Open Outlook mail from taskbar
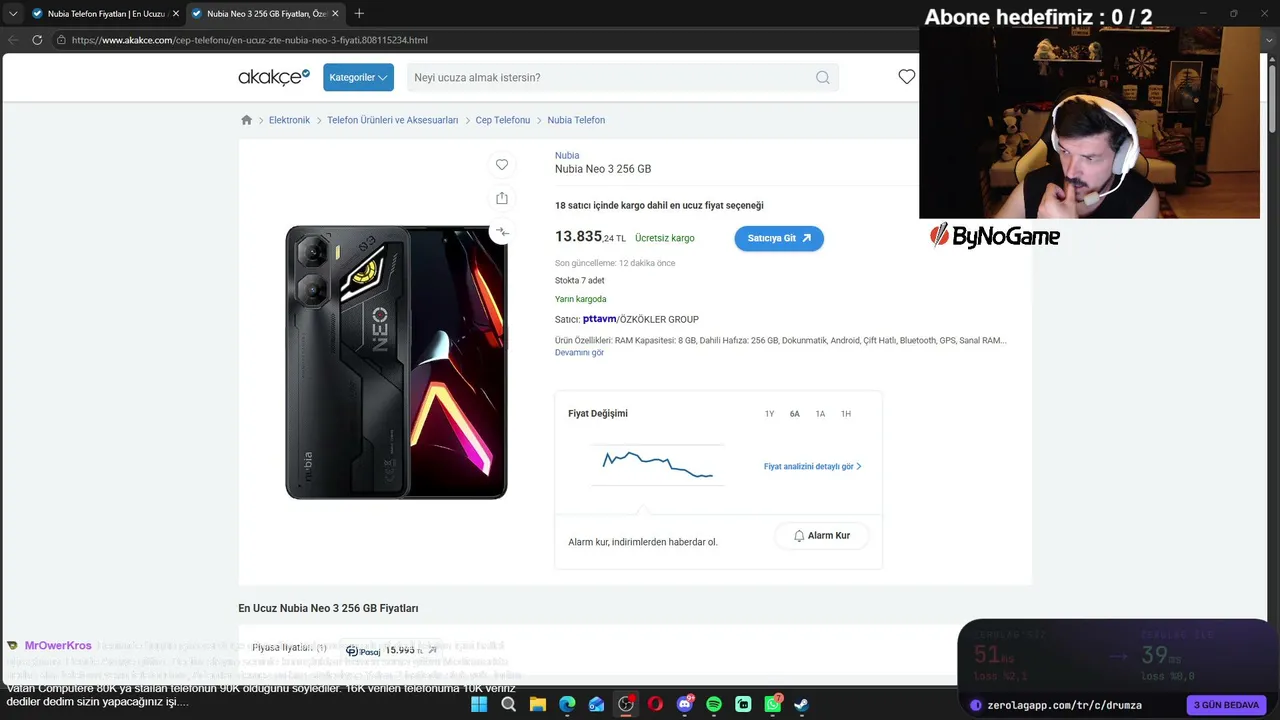 click(x=597, y=704)
